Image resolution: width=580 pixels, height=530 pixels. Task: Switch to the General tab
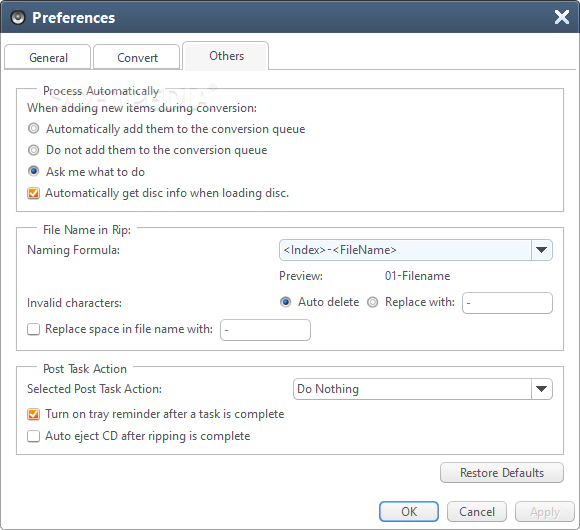[48, 57]
